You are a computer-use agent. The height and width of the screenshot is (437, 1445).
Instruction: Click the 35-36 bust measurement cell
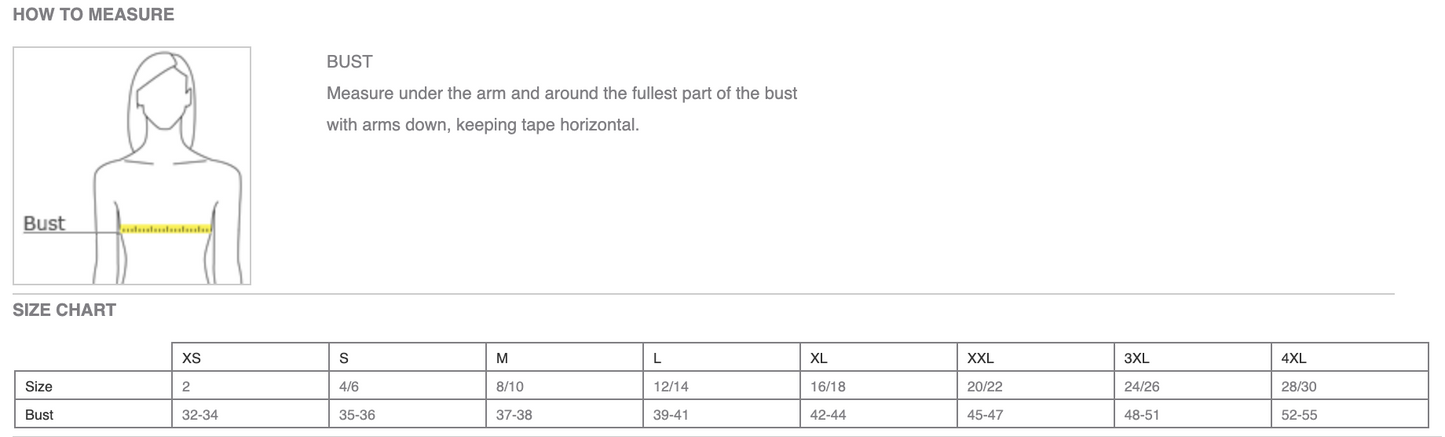357,414
